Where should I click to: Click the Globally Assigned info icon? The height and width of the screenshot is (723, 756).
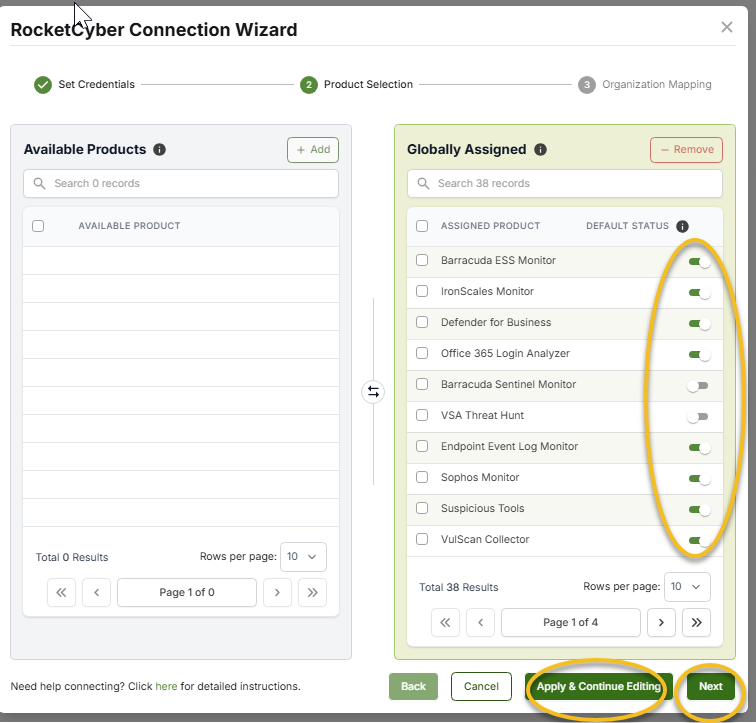click(x=540, y=149)
